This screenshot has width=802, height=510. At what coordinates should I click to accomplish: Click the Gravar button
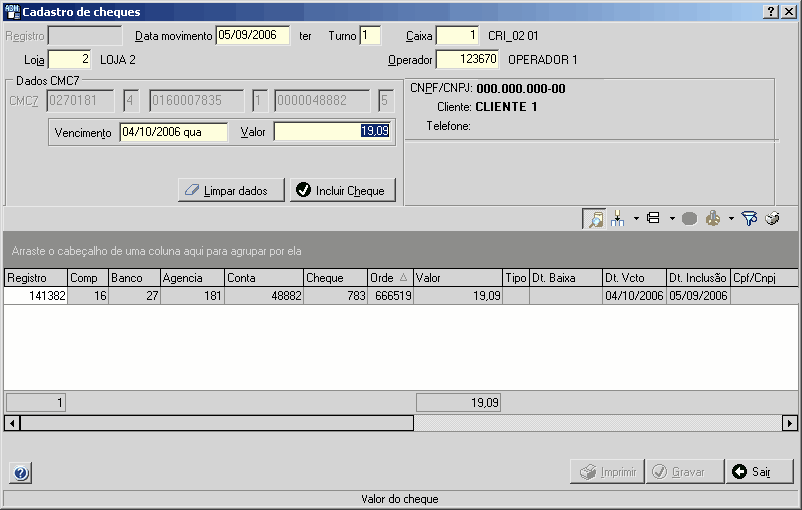pos(685,471)
